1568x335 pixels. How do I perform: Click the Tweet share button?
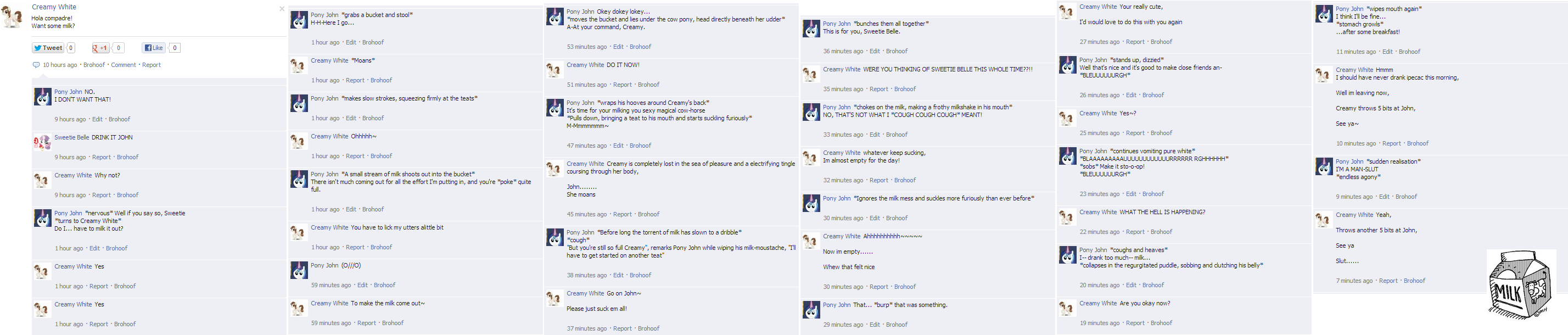click(x=48, y=48)
